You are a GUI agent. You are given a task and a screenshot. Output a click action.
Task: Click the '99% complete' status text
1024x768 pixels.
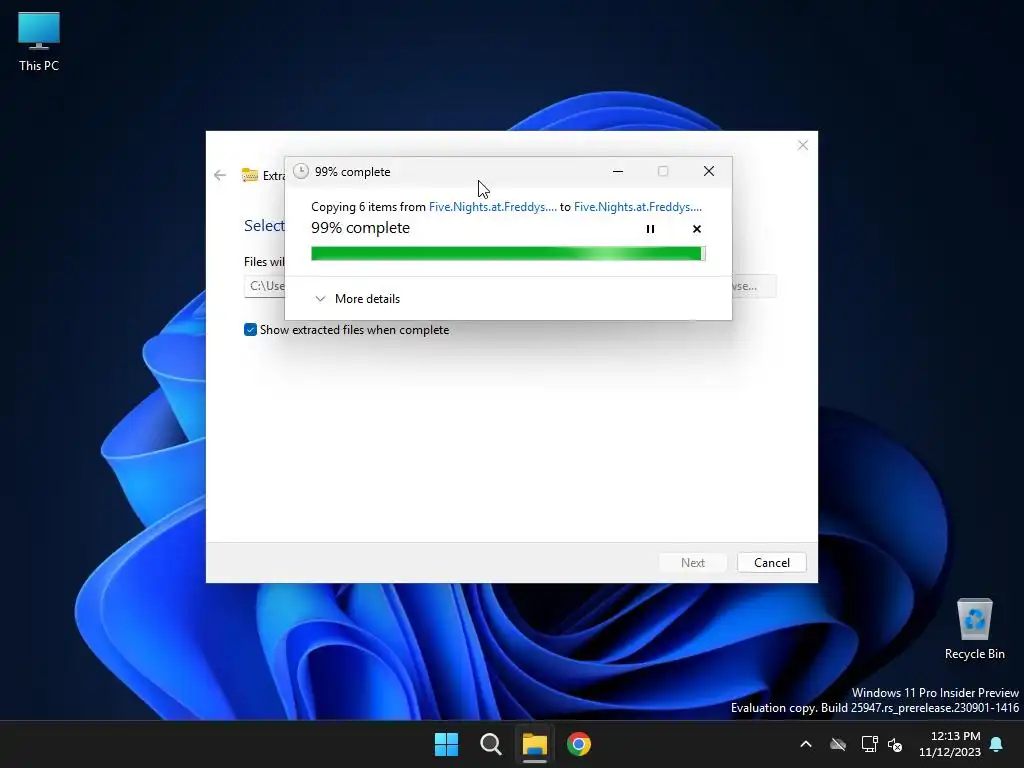(360, 228)
